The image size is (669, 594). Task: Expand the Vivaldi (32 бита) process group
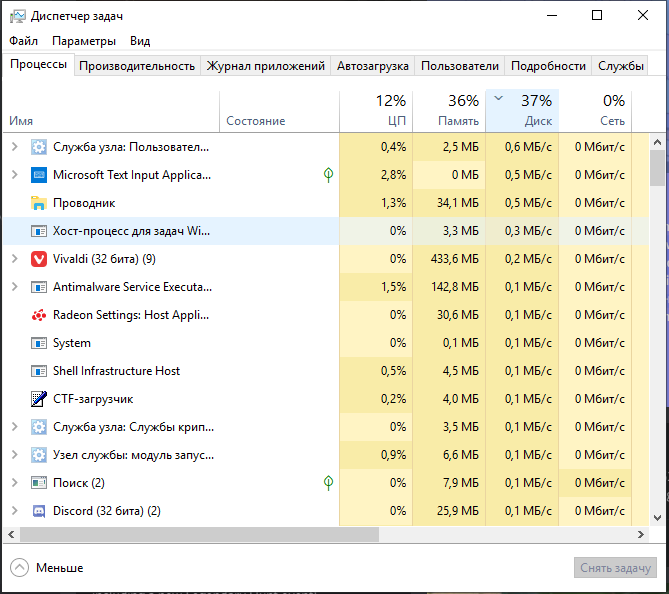point(15,259)
